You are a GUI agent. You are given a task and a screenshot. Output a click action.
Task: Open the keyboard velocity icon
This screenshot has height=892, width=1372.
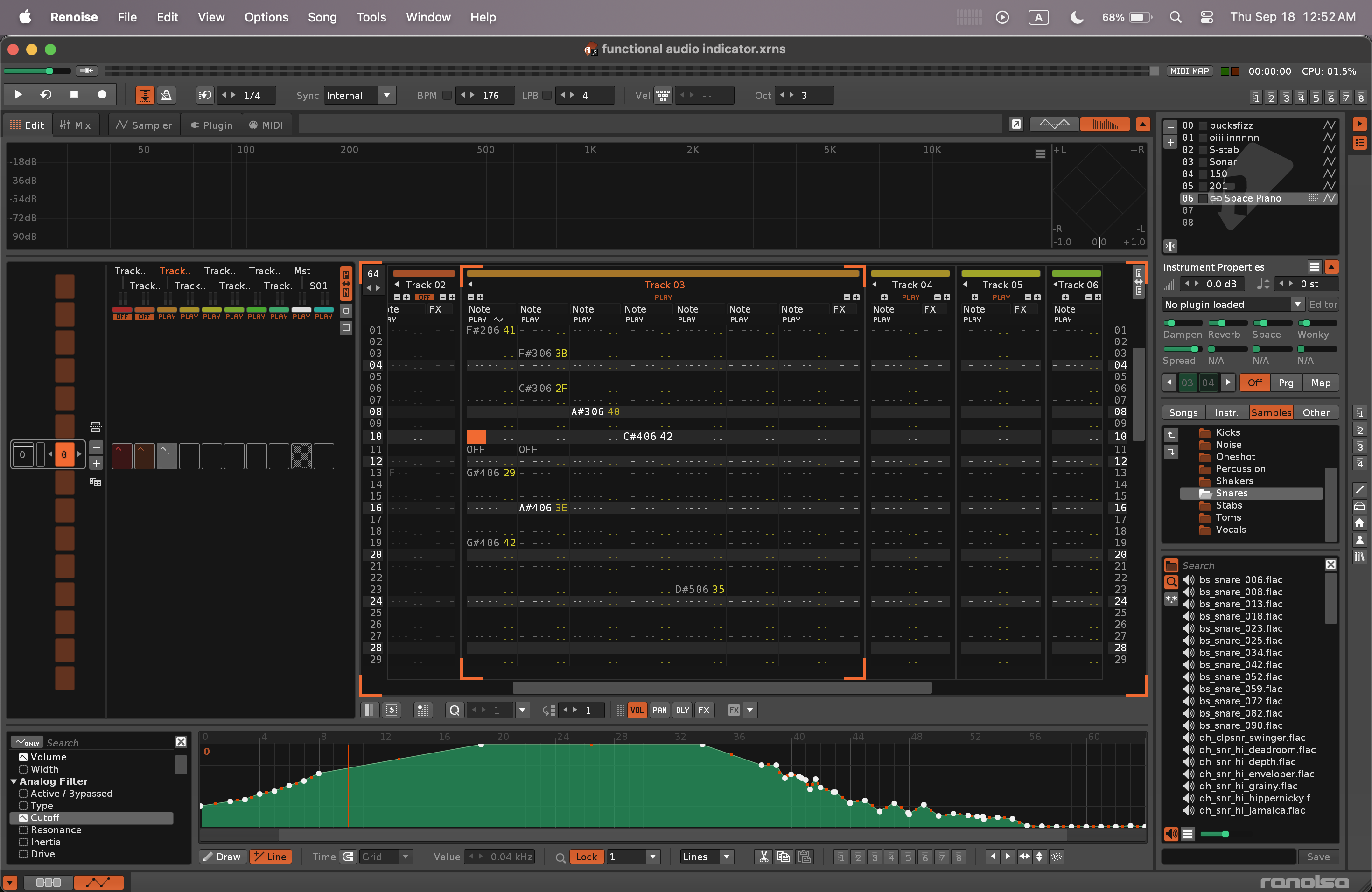[x=663, y=95]
